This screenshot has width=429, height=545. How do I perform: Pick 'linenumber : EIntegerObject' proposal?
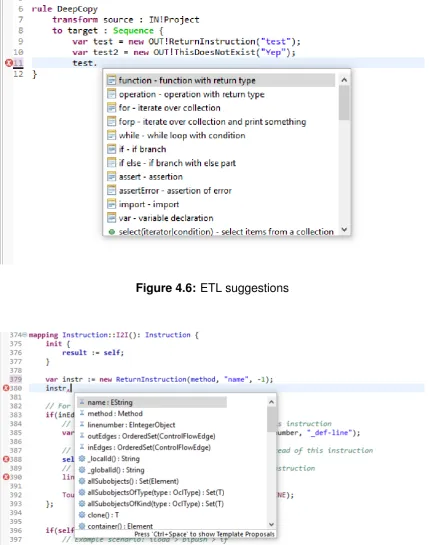click(131, 425)
